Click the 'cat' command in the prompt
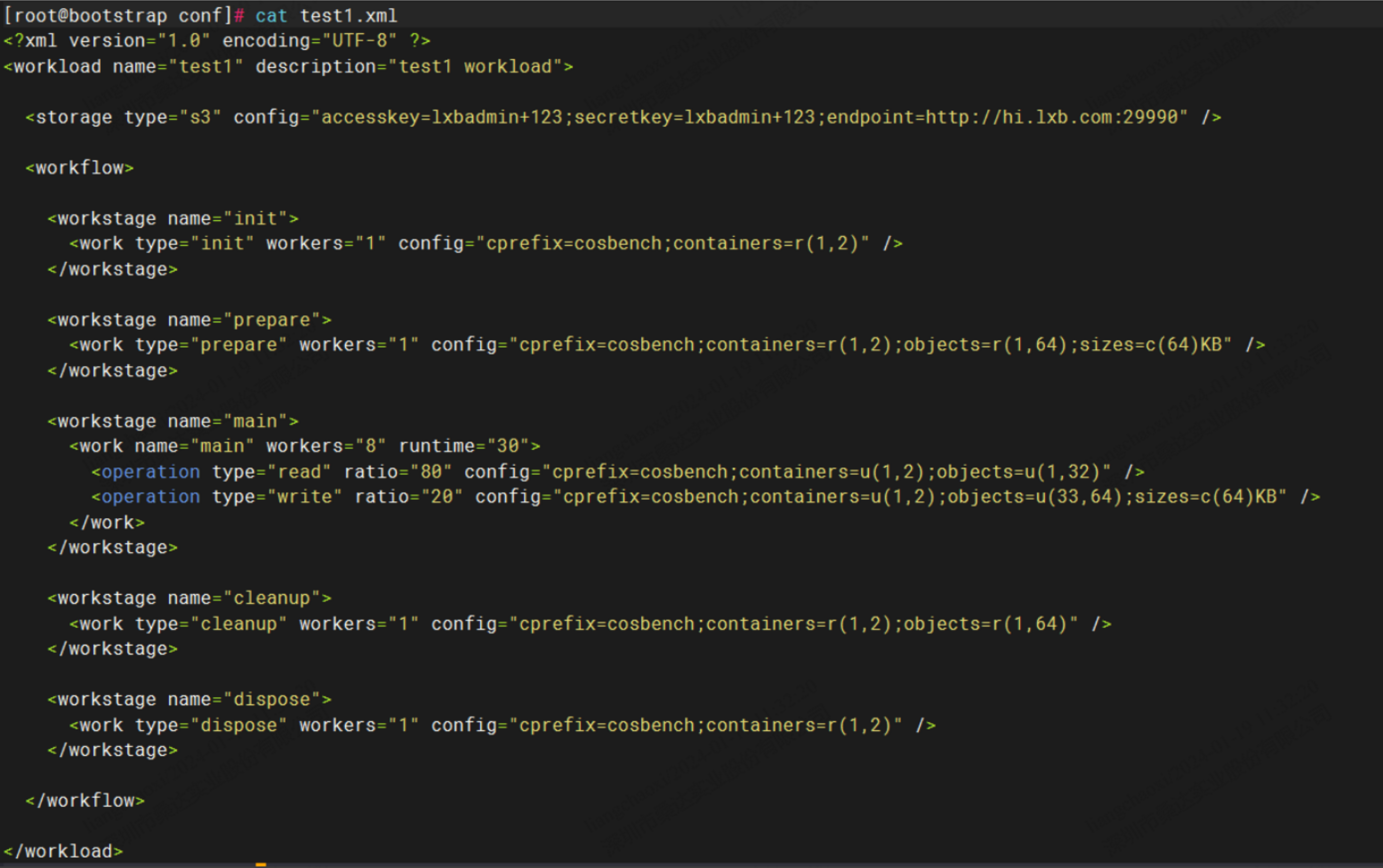This screenshot has width=1383, height=868. click(x=271, y=16)
